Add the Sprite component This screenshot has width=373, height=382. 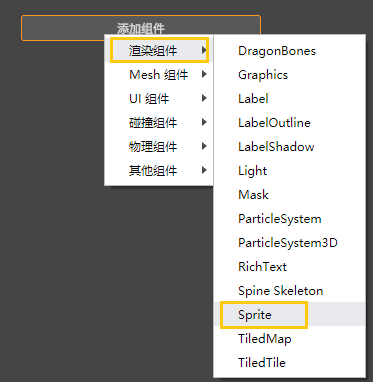pos(289,314)
